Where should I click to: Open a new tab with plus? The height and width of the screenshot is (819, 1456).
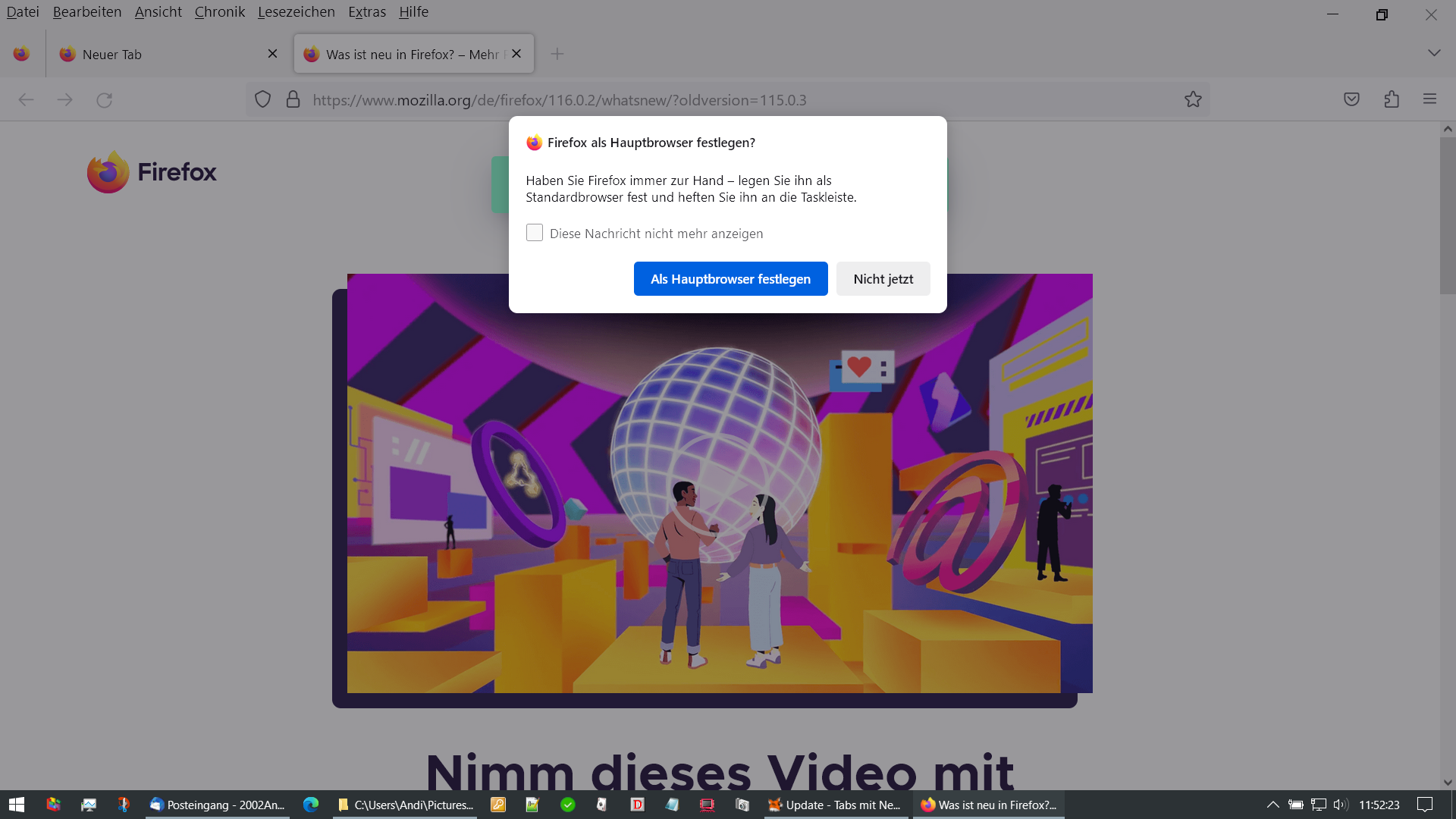[557, 54]
